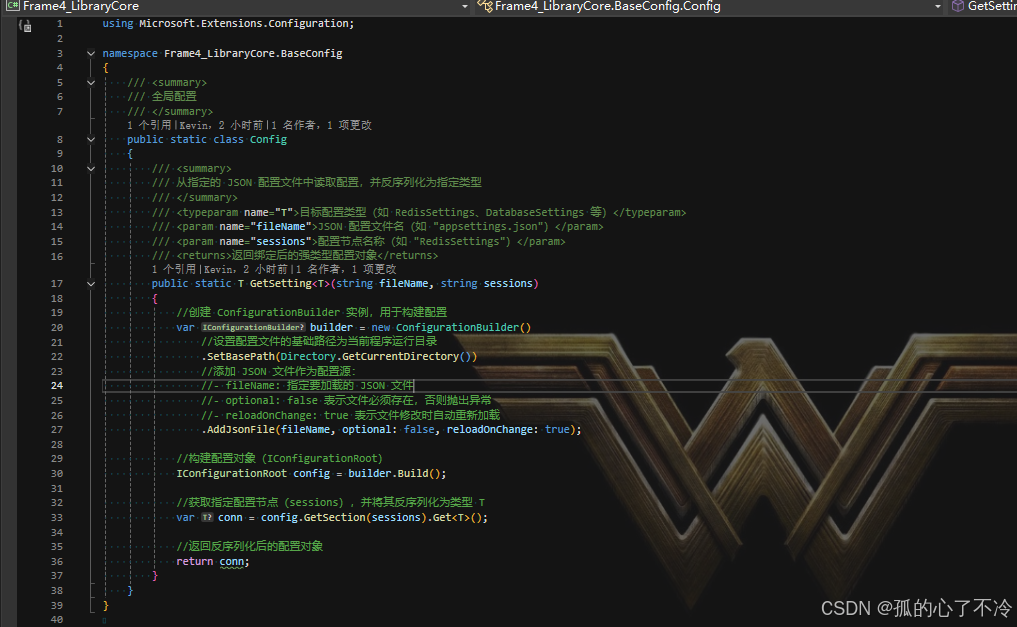Click line number 24 in the margin
Image resolution: width=1017 pixels, height=627 pixels.
point(57,386)
